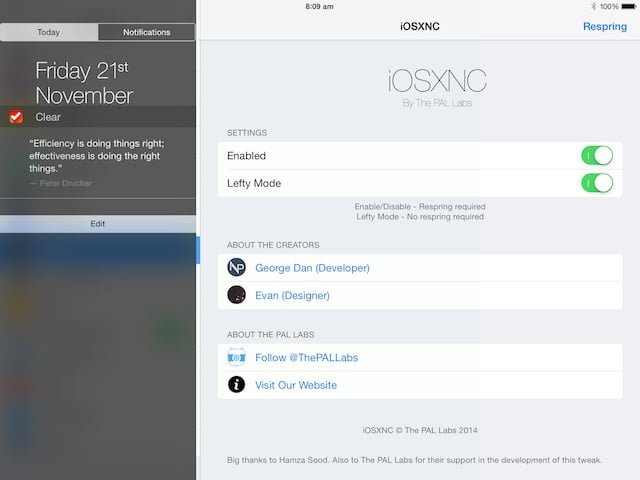Tap the iOSXNC © The PAL Labs 2014 footer
This screenshot has width=640, height=480.
point(420,430)
